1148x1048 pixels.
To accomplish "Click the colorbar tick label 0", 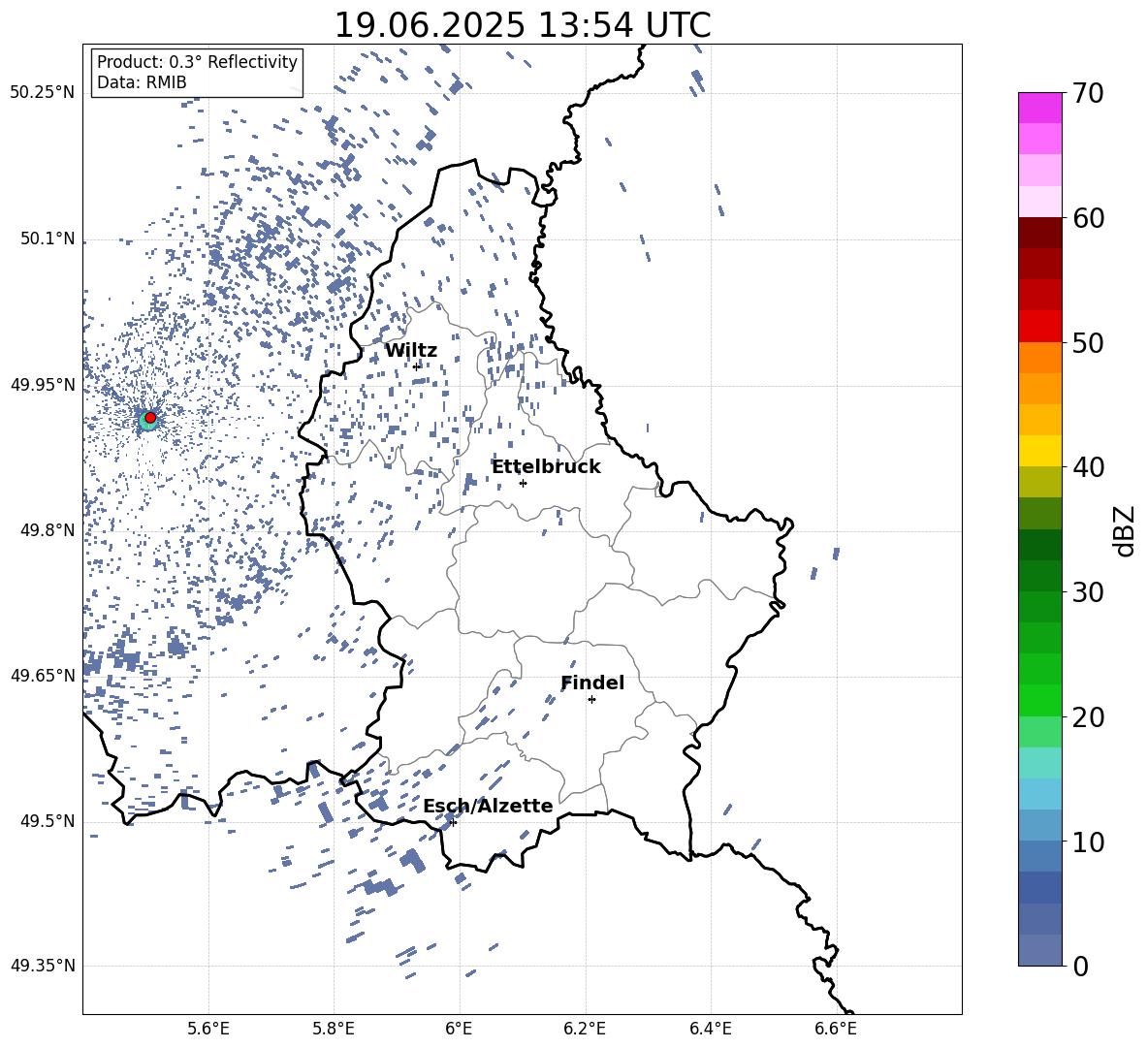I will tap(1081, 966).
